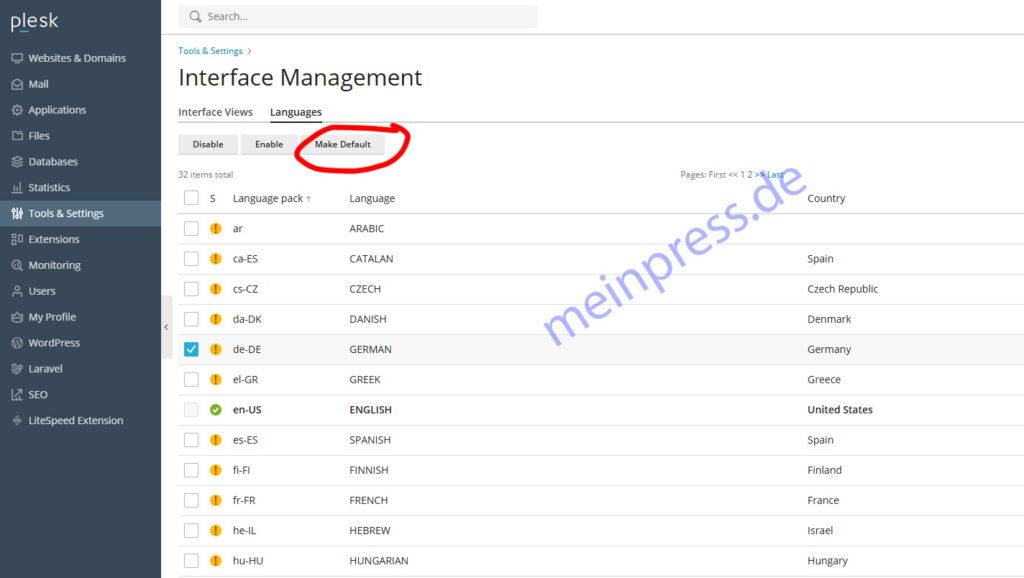
Task: Switch to the Interface Views tab
Action: [215, 112]
